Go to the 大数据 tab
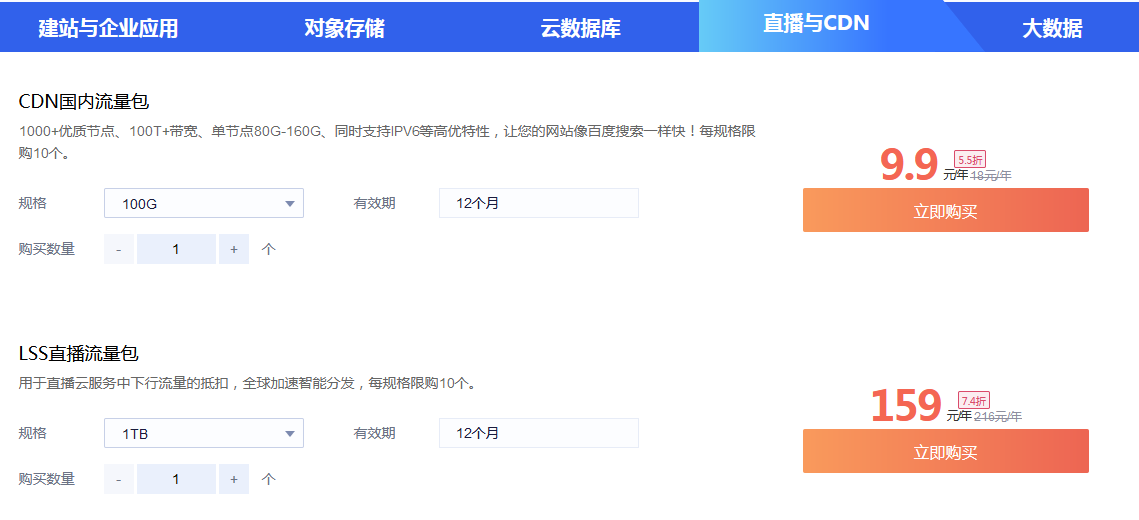The width and height of the screenshot is (1139, 520). [1052, 28]
